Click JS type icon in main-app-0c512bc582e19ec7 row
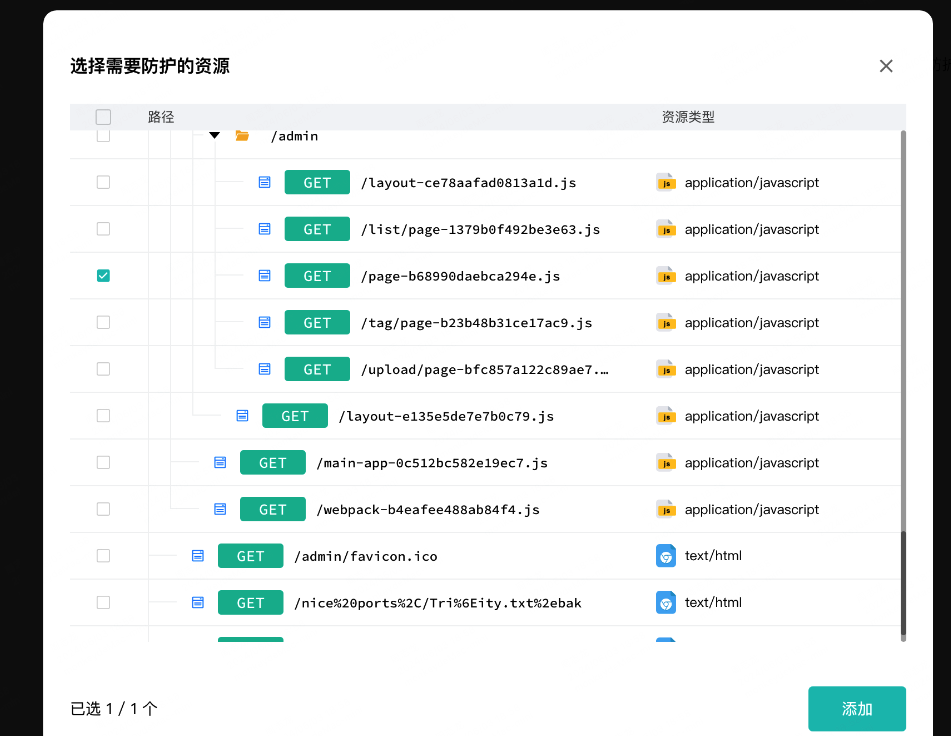Viewport: 951px width, 736px height. [x=666, y=462]
